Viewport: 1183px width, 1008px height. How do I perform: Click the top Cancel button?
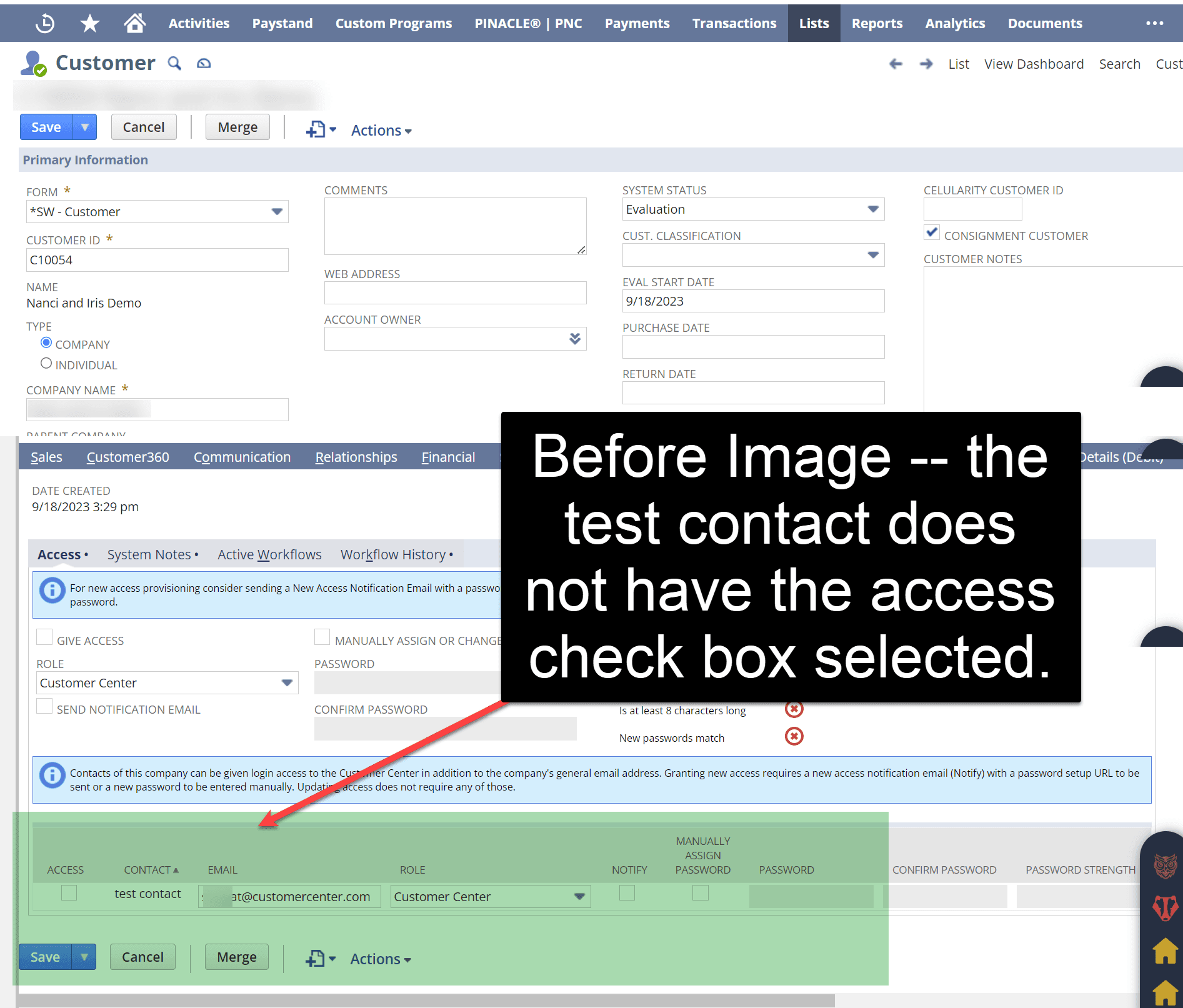coord(144,127)
